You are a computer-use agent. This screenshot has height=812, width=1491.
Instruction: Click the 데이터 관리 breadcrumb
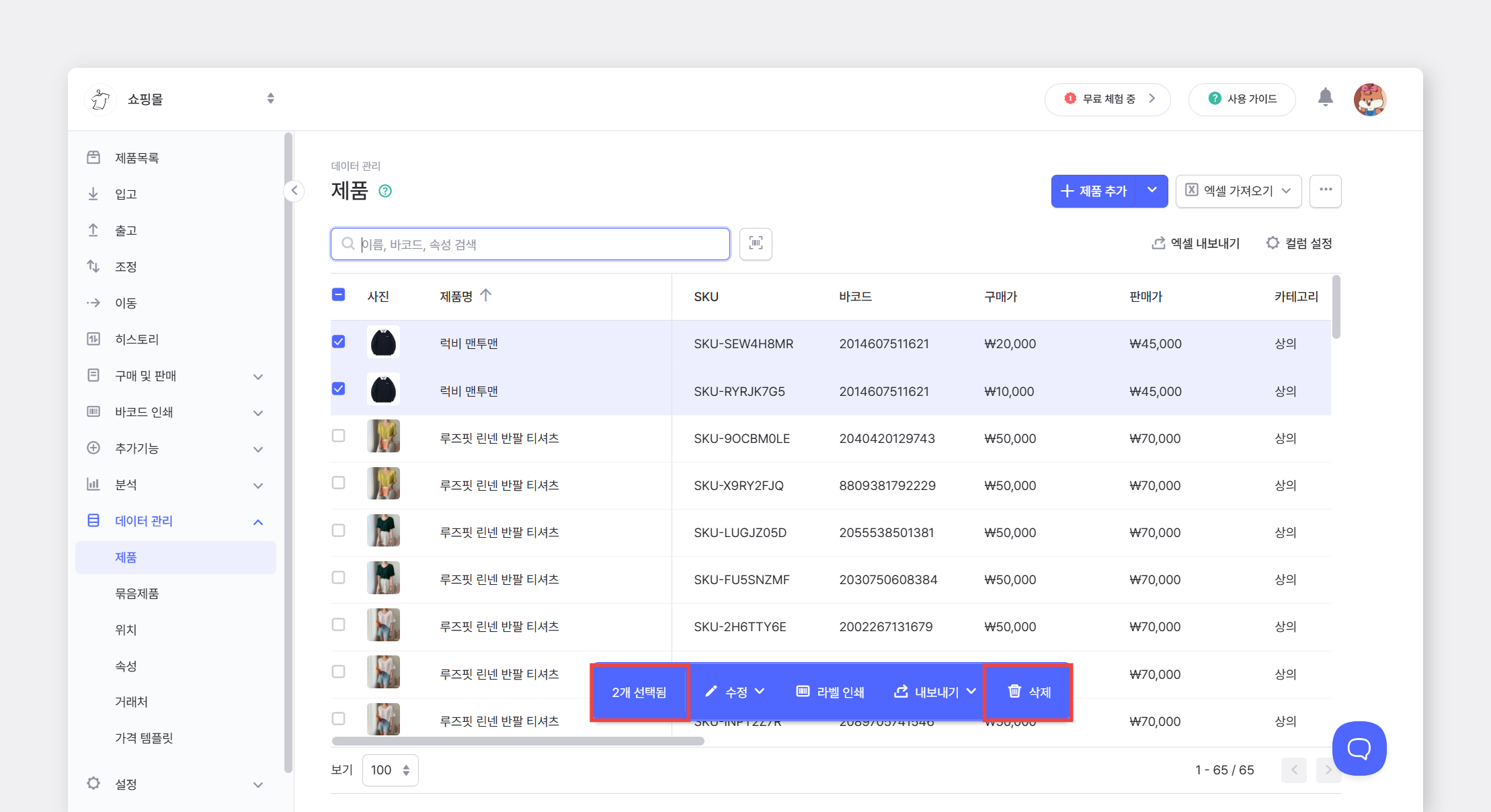(x=356, y=166)
